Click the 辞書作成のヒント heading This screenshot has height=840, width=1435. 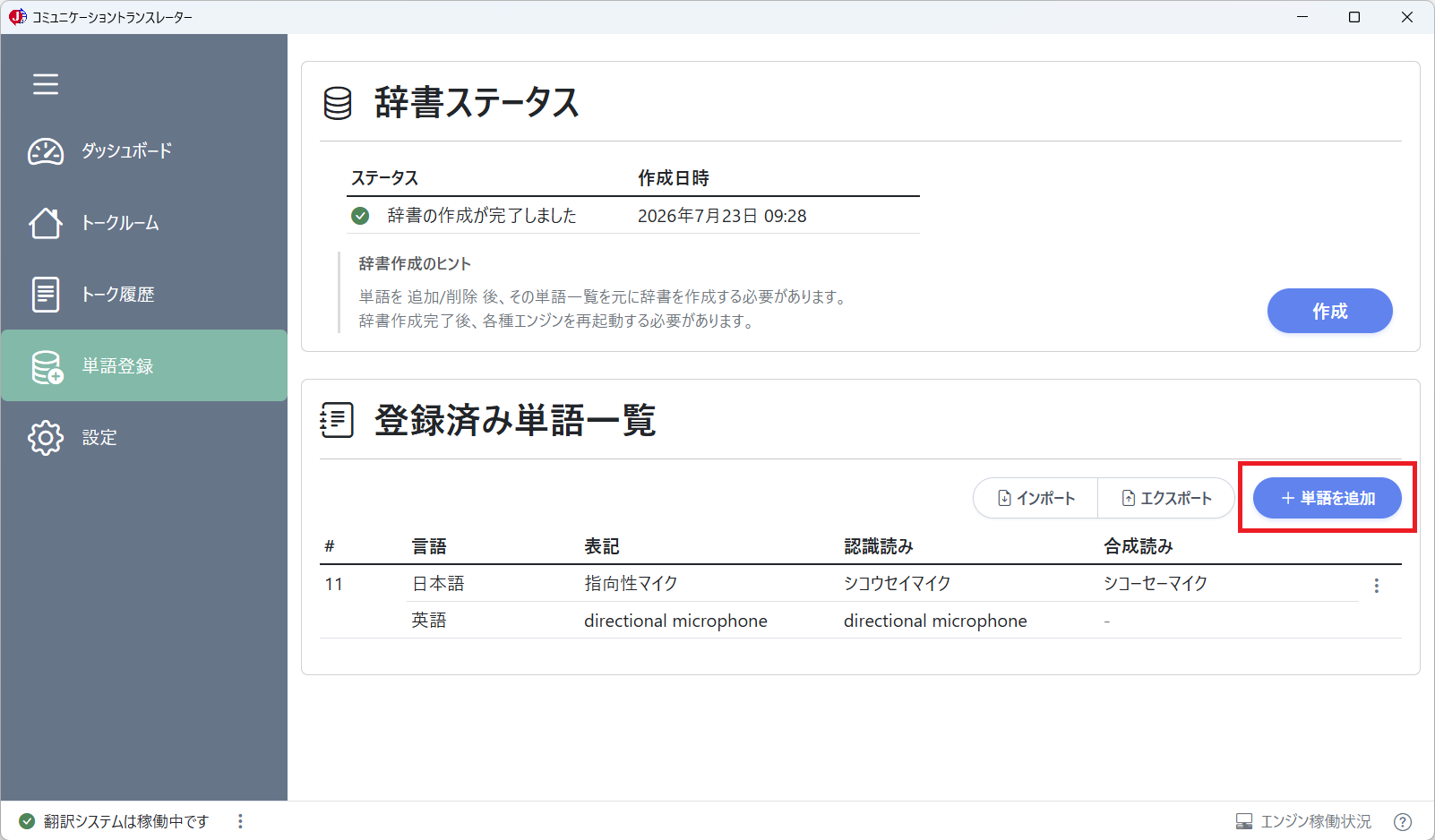(415, 263)
